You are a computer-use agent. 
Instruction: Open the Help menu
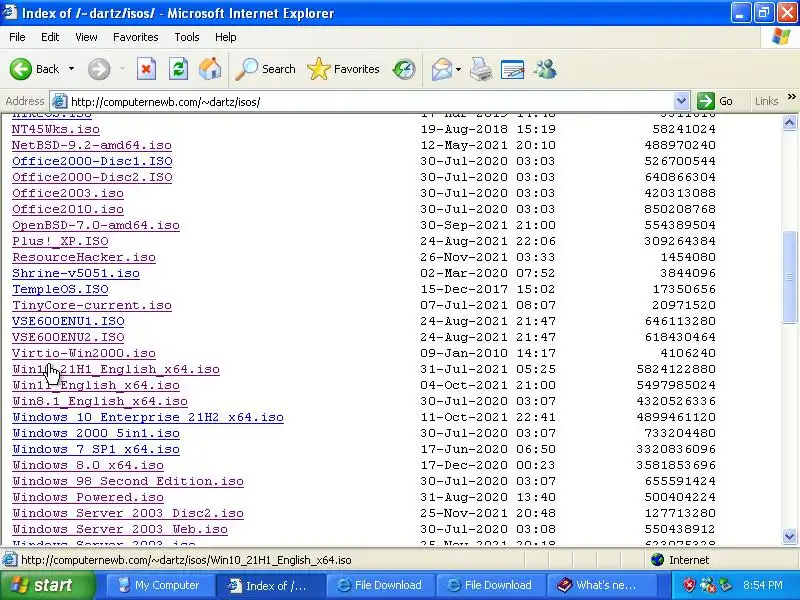(x=226, y=37)
